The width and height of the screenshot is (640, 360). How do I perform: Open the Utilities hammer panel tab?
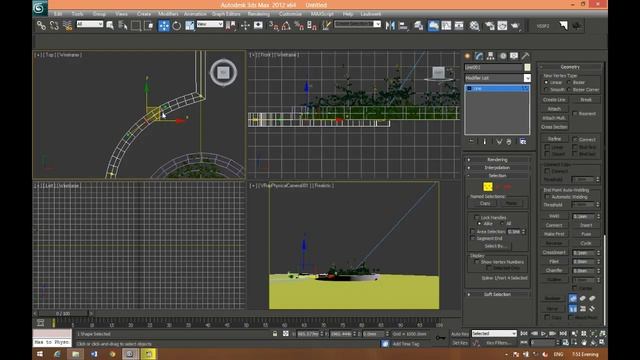(525, 56)
